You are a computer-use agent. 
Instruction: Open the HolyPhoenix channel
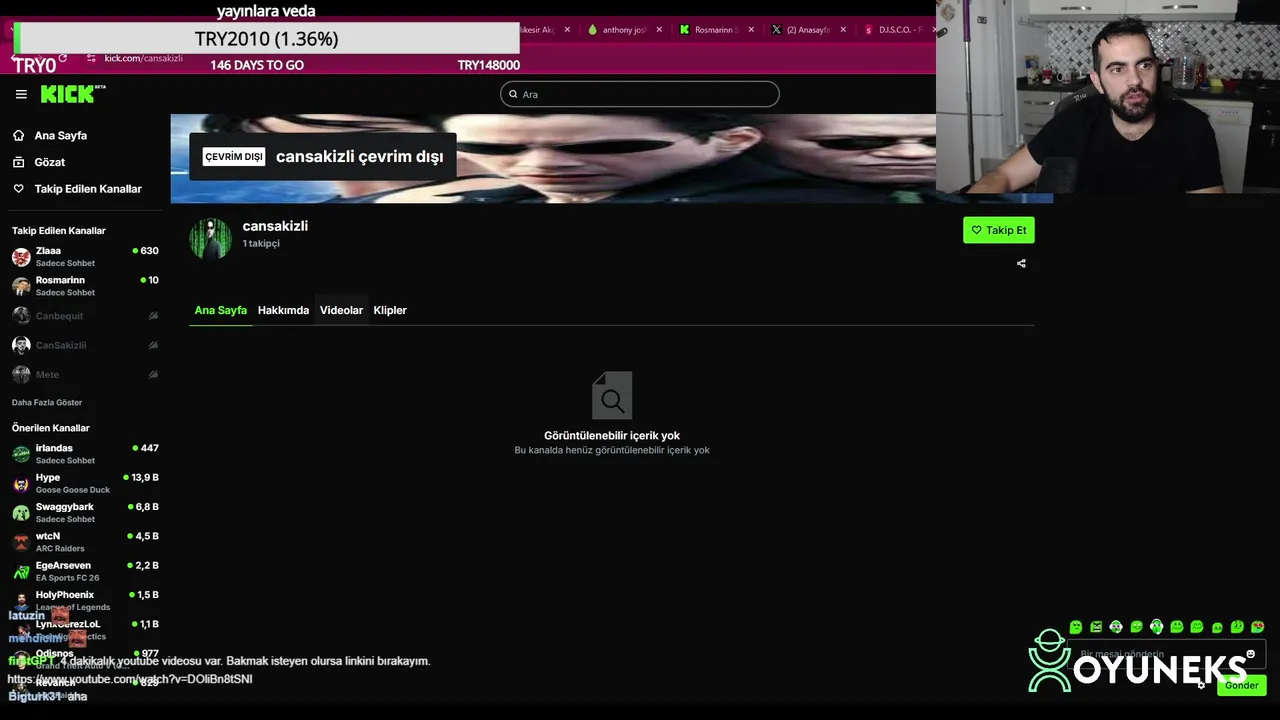pos(85,601)
